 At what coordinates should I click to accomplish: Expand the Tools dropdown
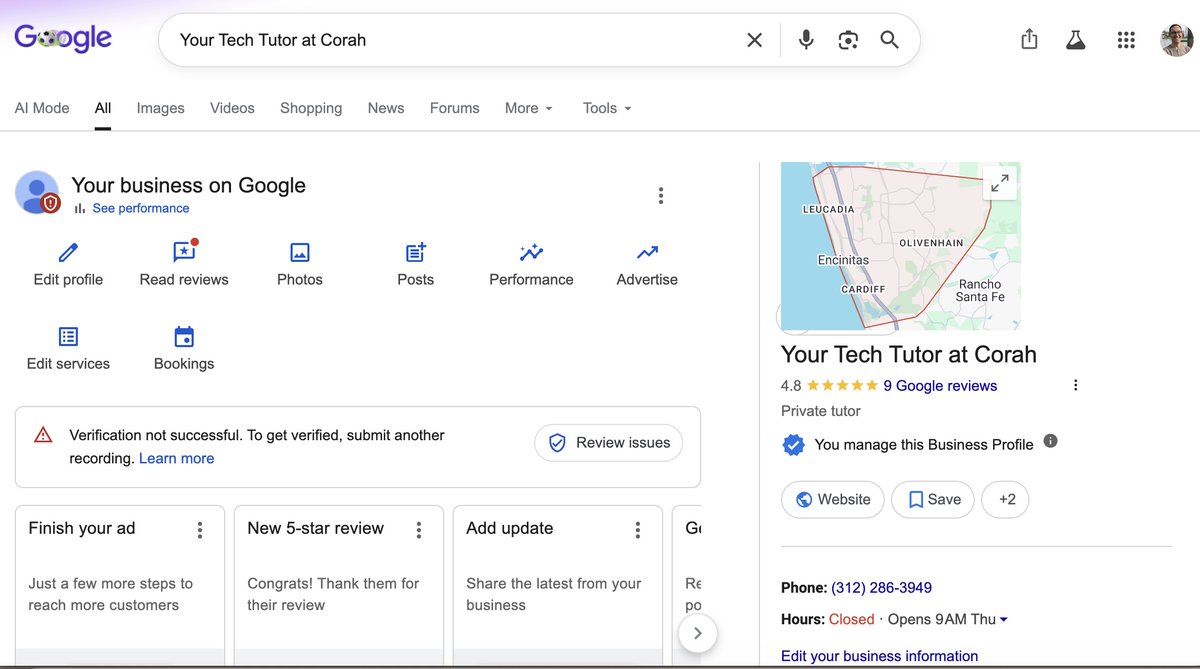click(x=607, y=108)
